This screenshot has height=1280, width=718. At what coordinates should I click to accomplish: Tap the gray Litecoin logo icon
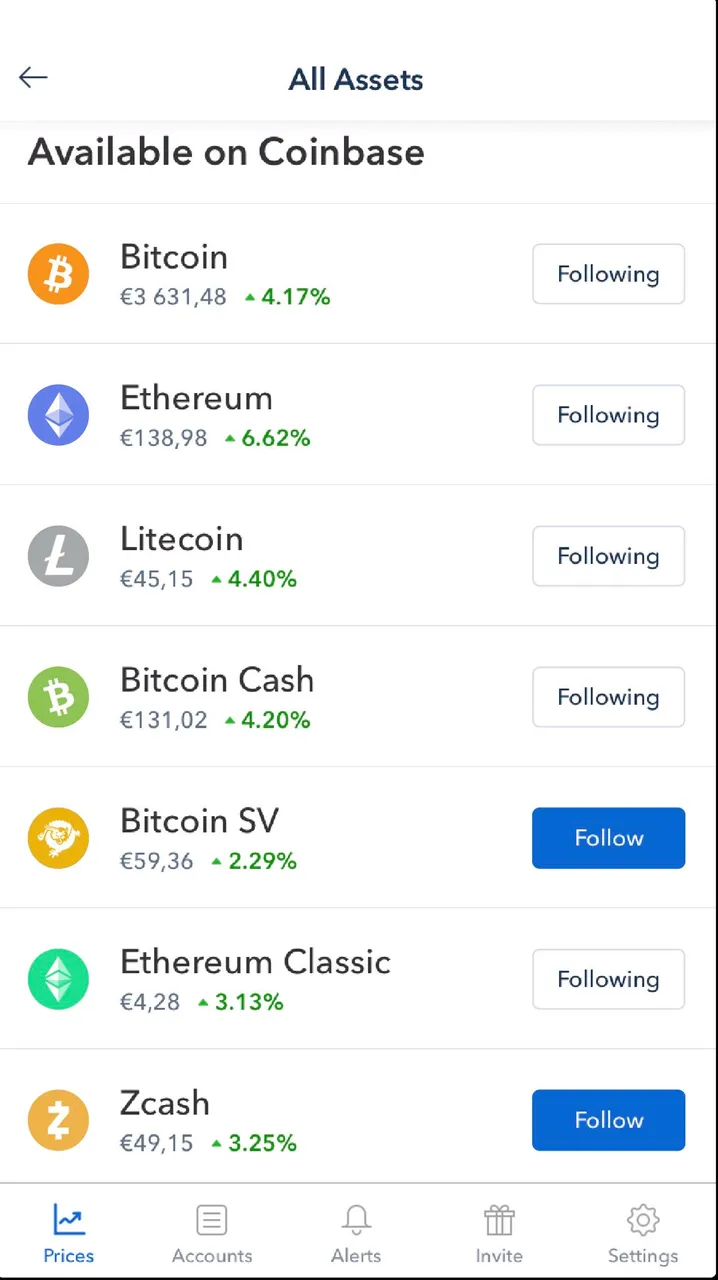(58, 556)
